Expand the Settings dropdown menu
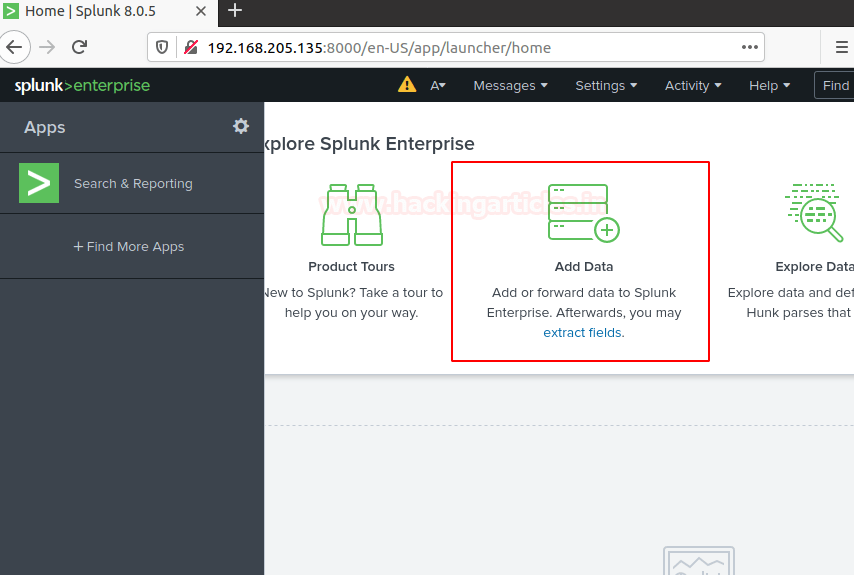The width and height of the screenshot is (854, 575). (x=605, y=86)
